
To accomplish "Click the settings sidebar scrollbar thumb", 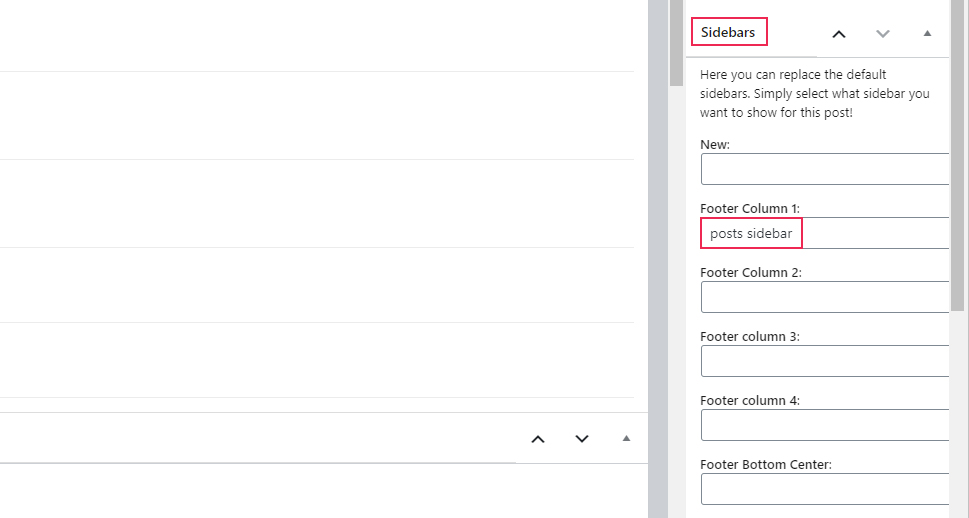I will tap(957, 155).
